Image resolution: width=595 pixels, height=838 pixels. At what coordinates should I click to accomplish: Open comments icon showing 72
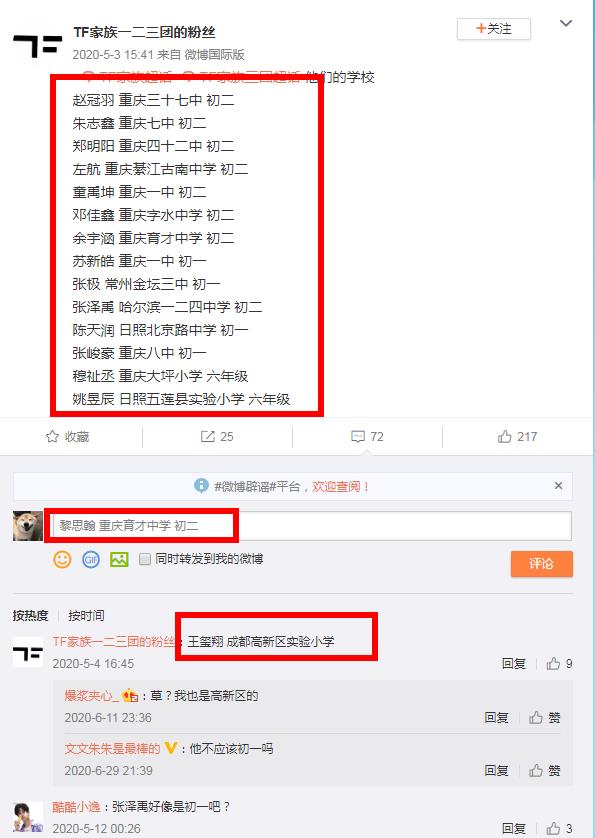pos(358,437)
